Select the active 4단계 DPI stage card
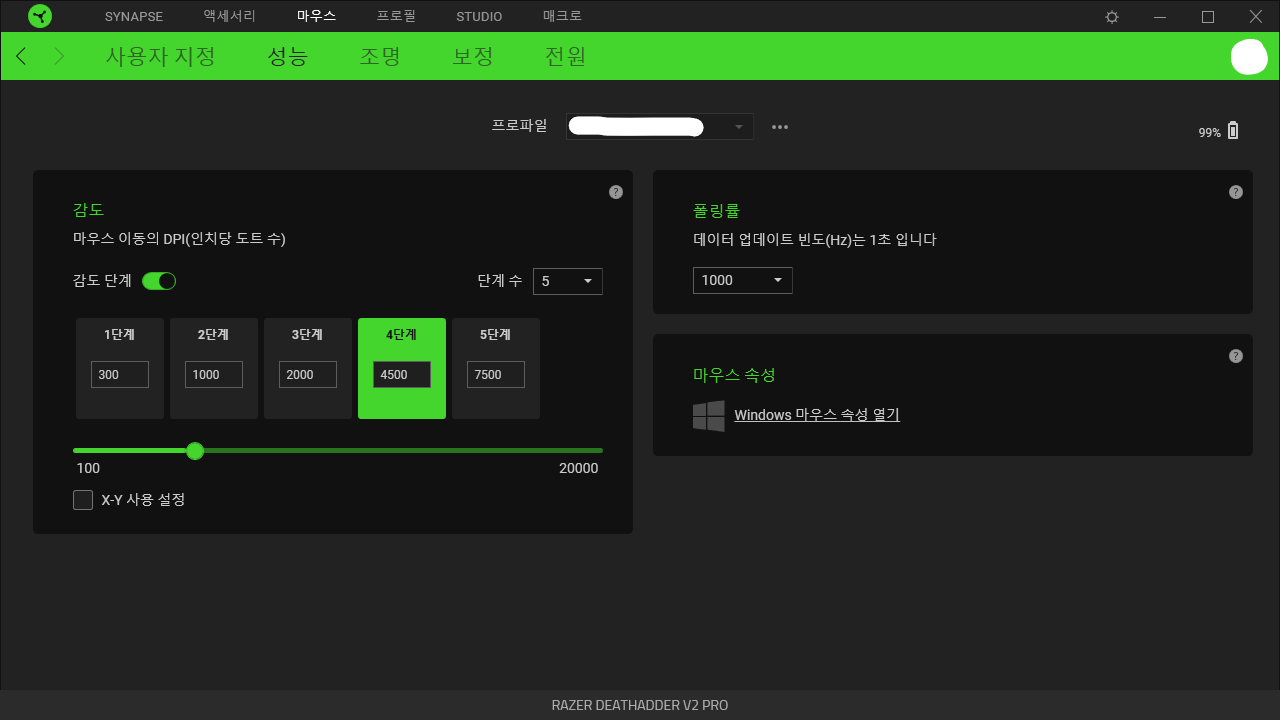Viewport: 1280px width, 720px height. 402,368
